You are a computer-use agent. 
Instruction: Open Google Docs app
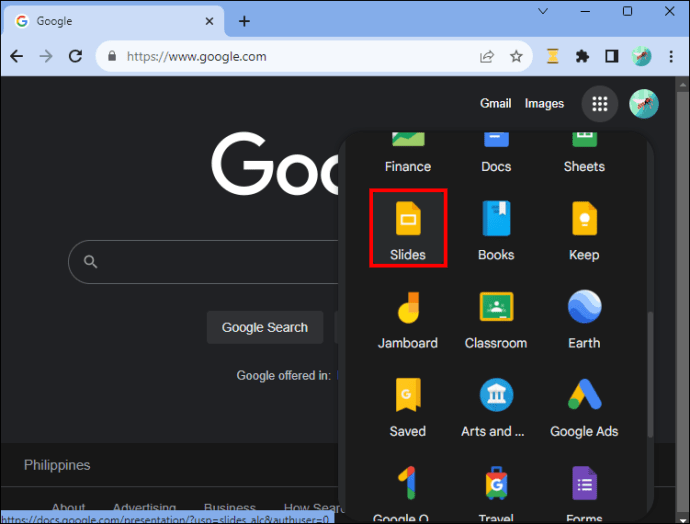496,153
